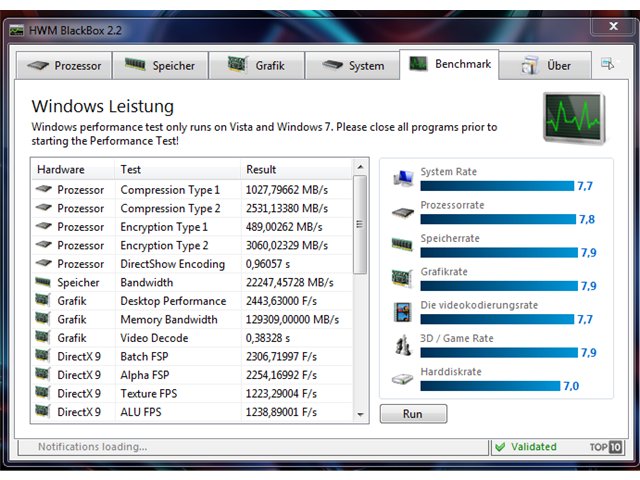Click the Speicherrate RAM module icon
The width and height of the screenshot is (640, 480).
click(402, 244)
